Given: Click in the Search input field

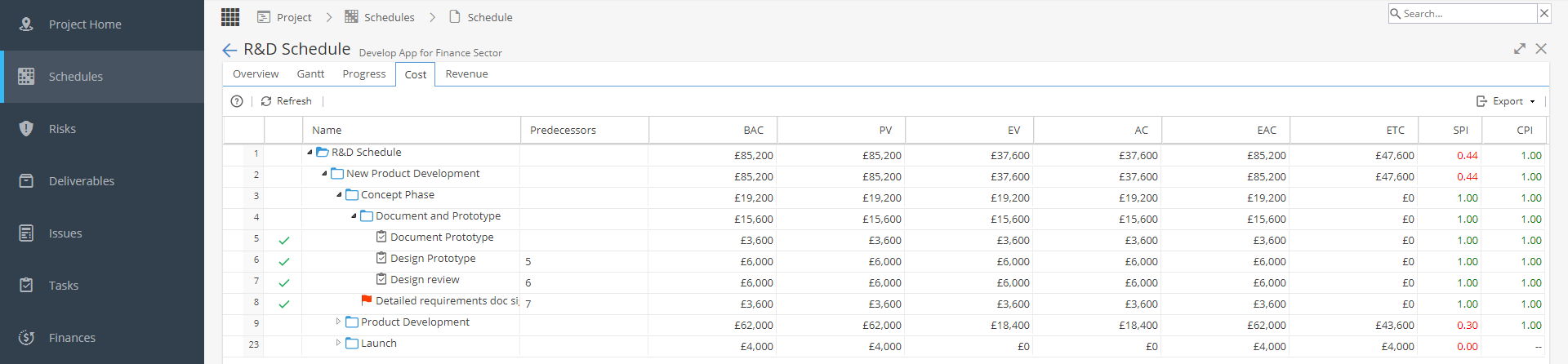Looking at the screenshot, I should click(x=1469, y=14).
